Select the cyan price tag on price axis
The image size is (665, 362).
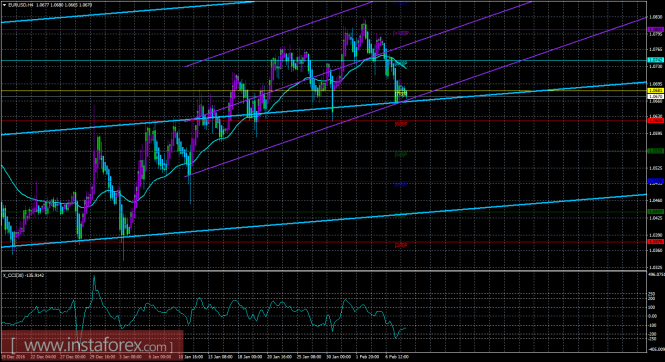click(656, 60)
